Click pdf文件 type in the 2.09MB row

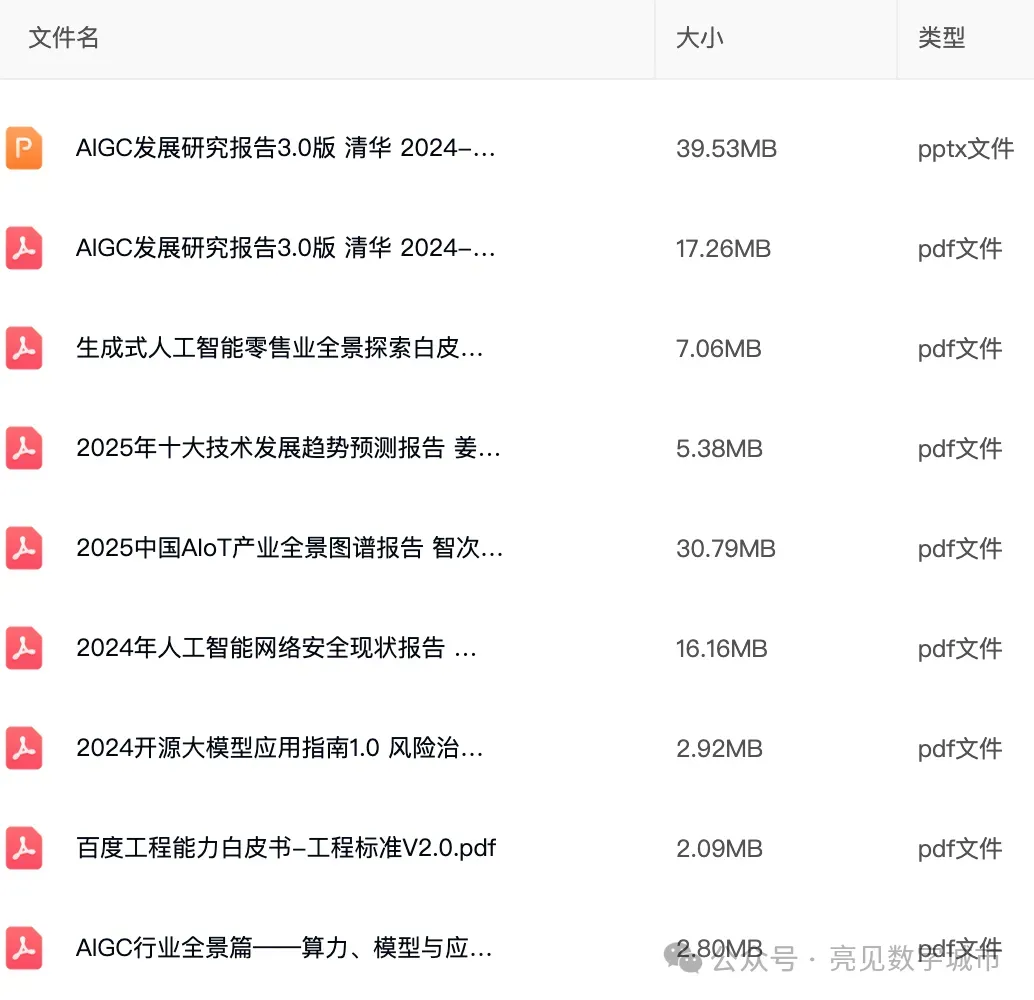click(x=959, y=848)
